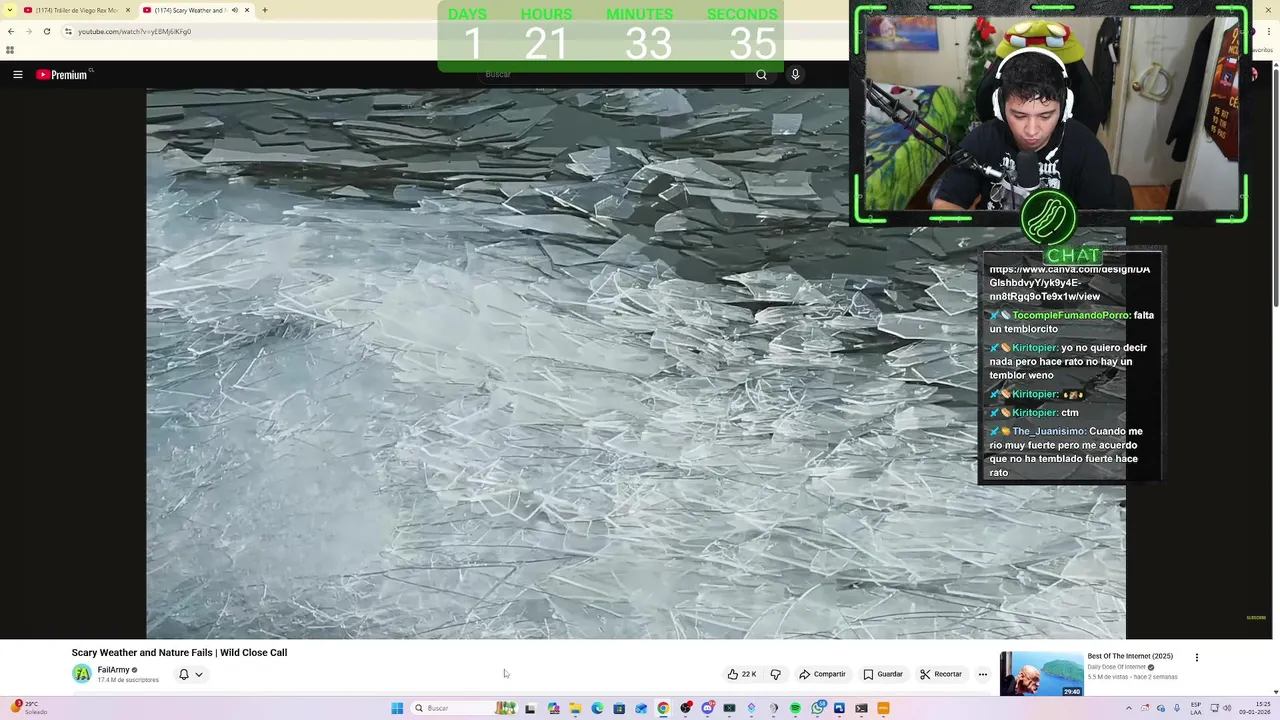Open site information icon in address bar
This screenshot has height=720, width=1280.
tap(68, 31)
